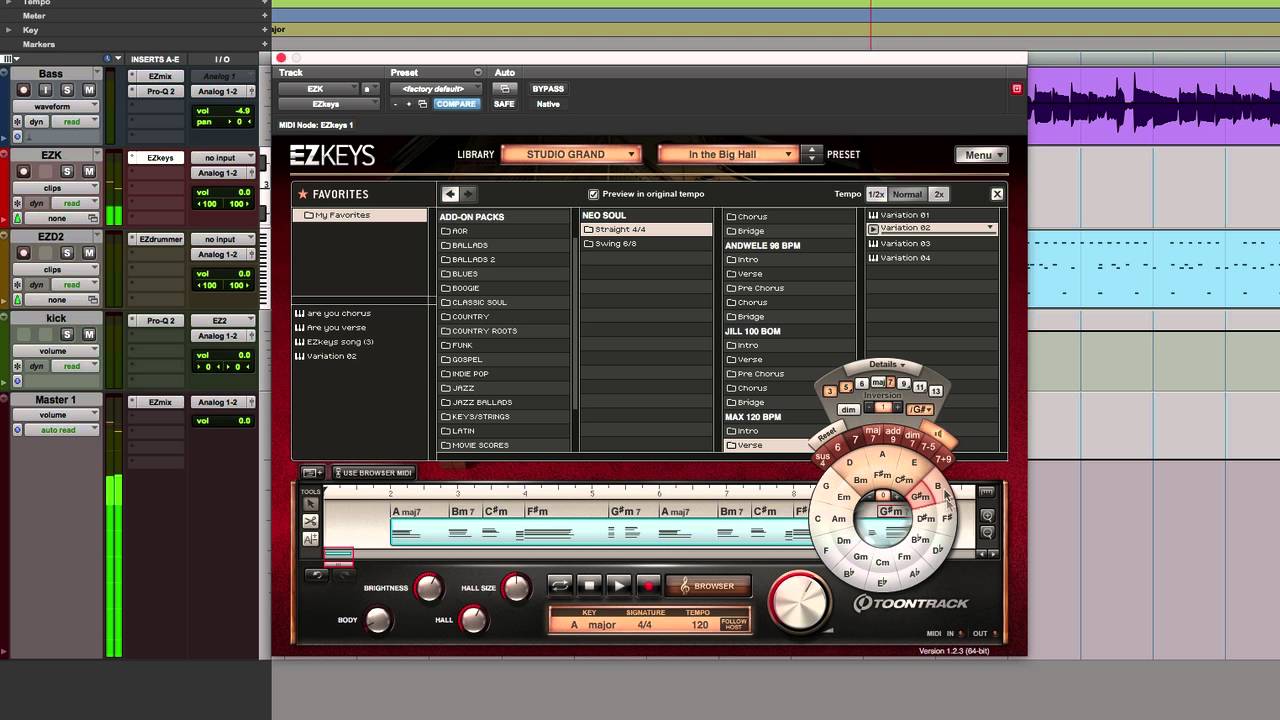Adjust the HALL SIZE knob

tap(516, 588)
